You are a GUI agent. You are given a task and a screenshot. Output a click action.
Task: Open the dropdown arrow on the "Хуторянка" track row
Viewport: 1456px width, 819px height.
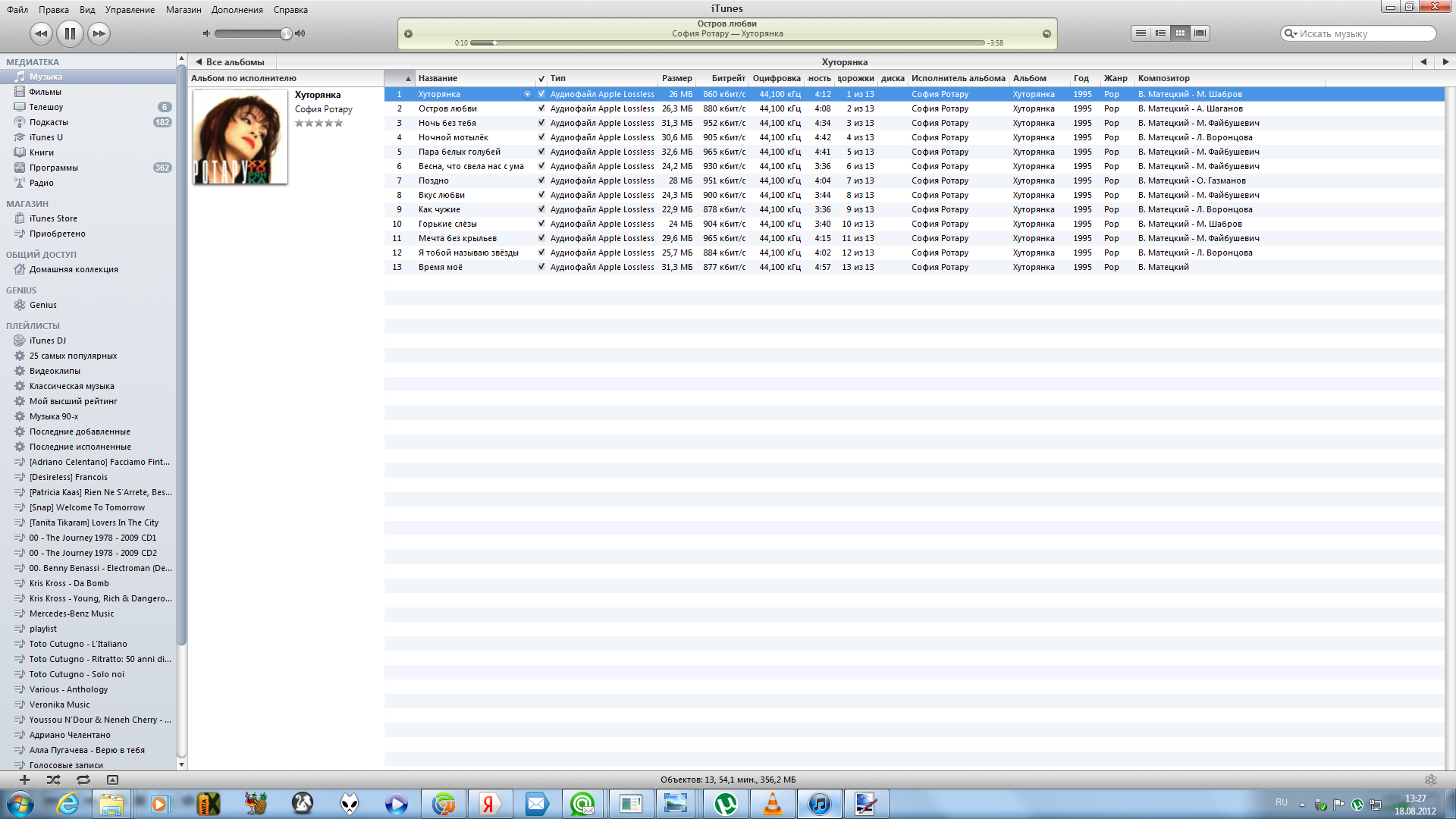coord(527,95)
